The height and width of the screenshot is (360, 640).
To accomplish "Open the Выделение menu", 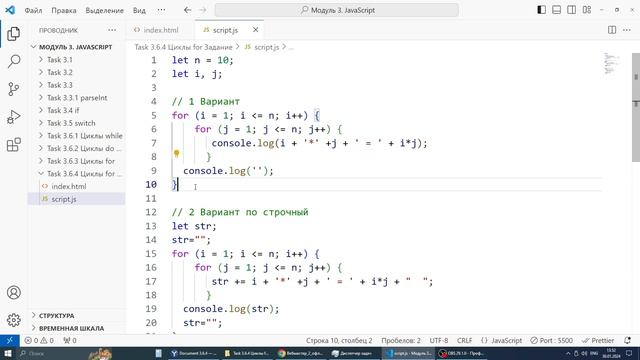I will (x=104, y=10).
